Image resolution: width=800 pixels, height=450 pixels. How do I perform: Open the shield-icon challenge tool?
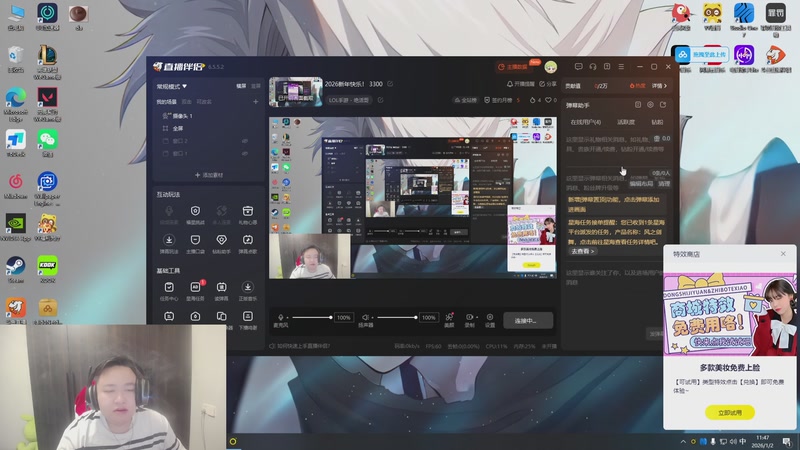195,215
